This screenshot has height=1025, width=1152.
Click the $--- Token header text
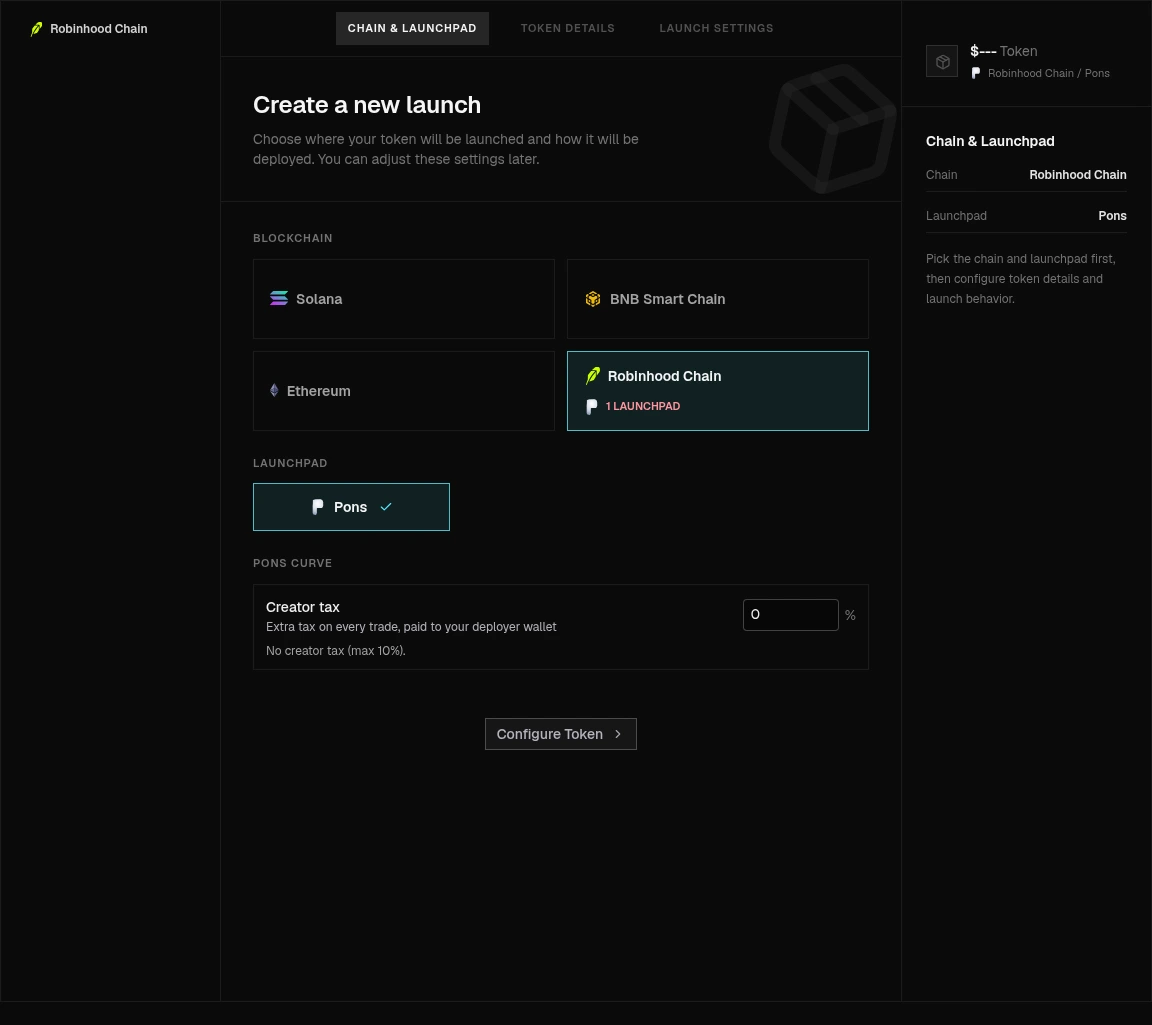(1004, 51)
